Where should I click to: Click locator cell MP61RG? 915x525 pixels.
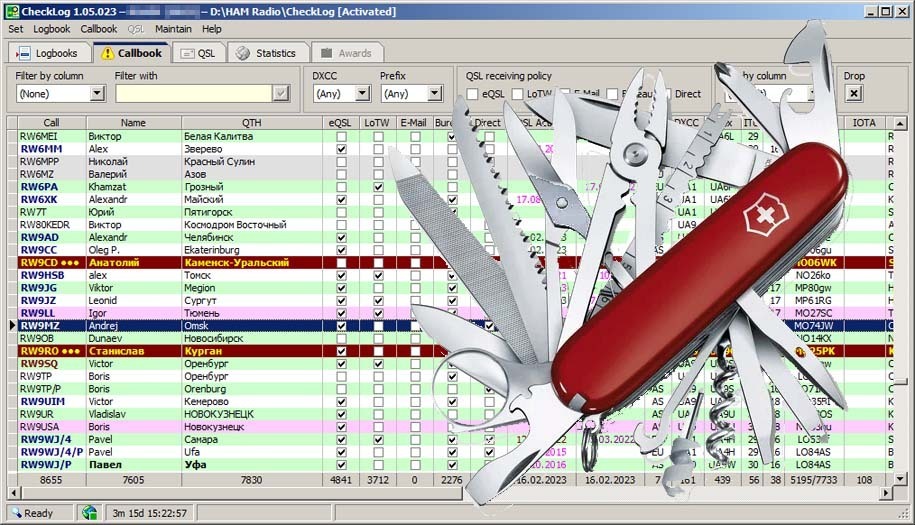pos(813,300)
